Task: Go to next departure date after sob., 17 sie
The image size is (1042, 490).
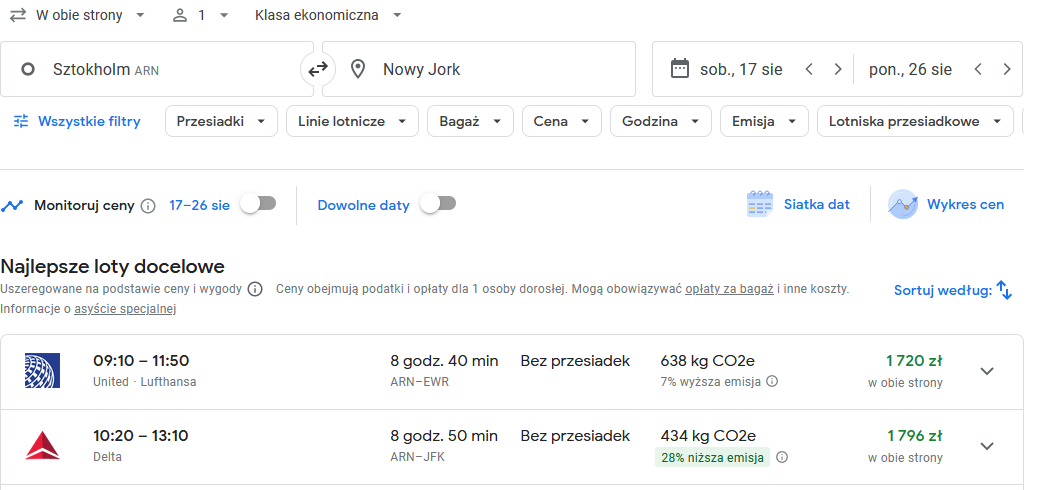Action: pyautogui.click(x=837, y=69)
